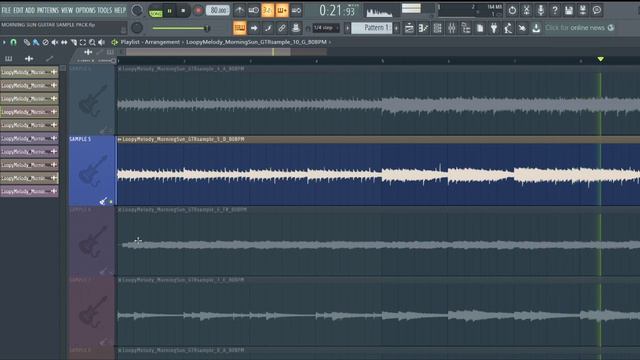
Task: Click the question mark help icon
Action: (x=555, y=10)
